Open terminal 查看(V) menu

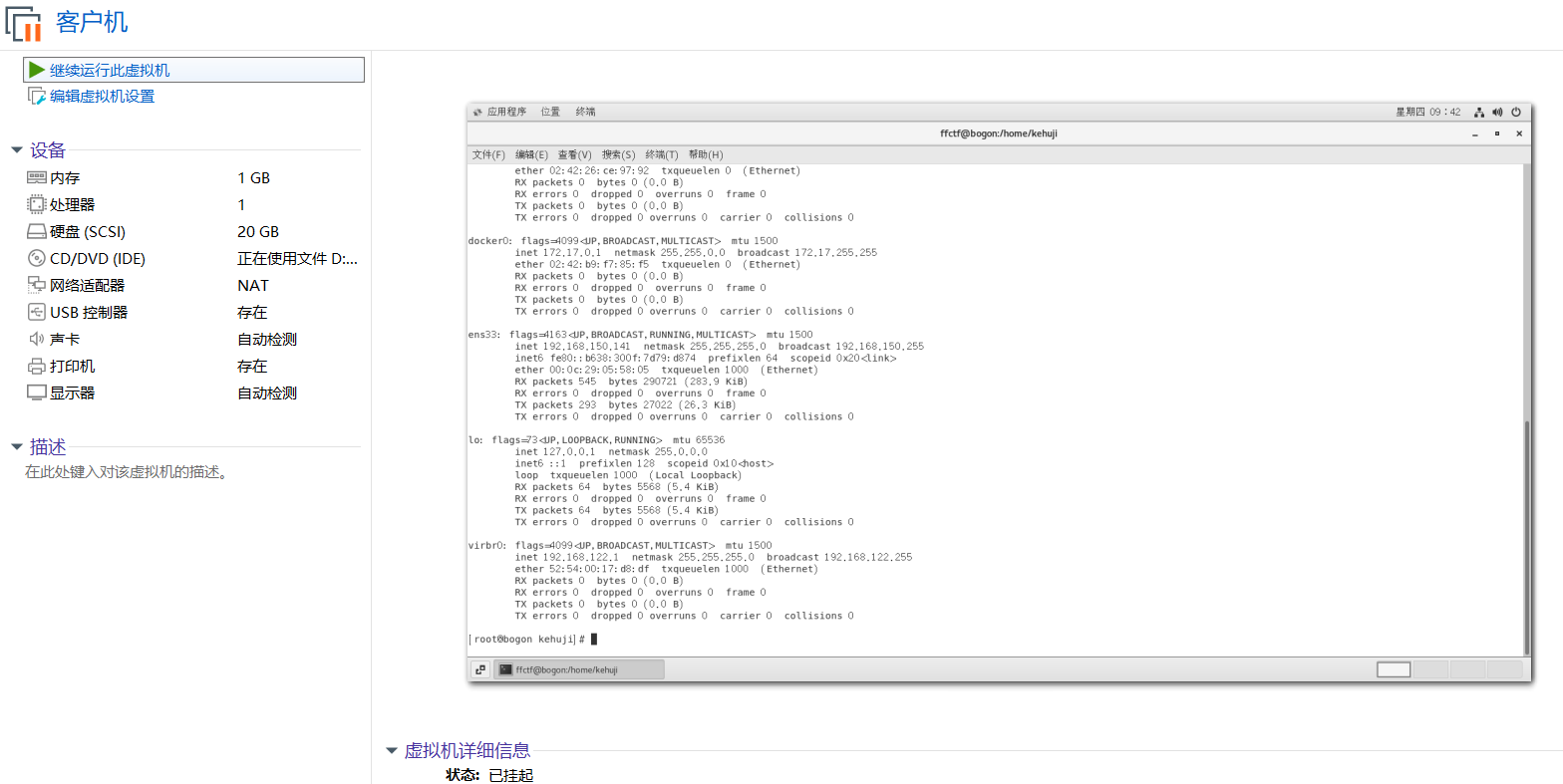pyautogui.click(x=574, y=154)
